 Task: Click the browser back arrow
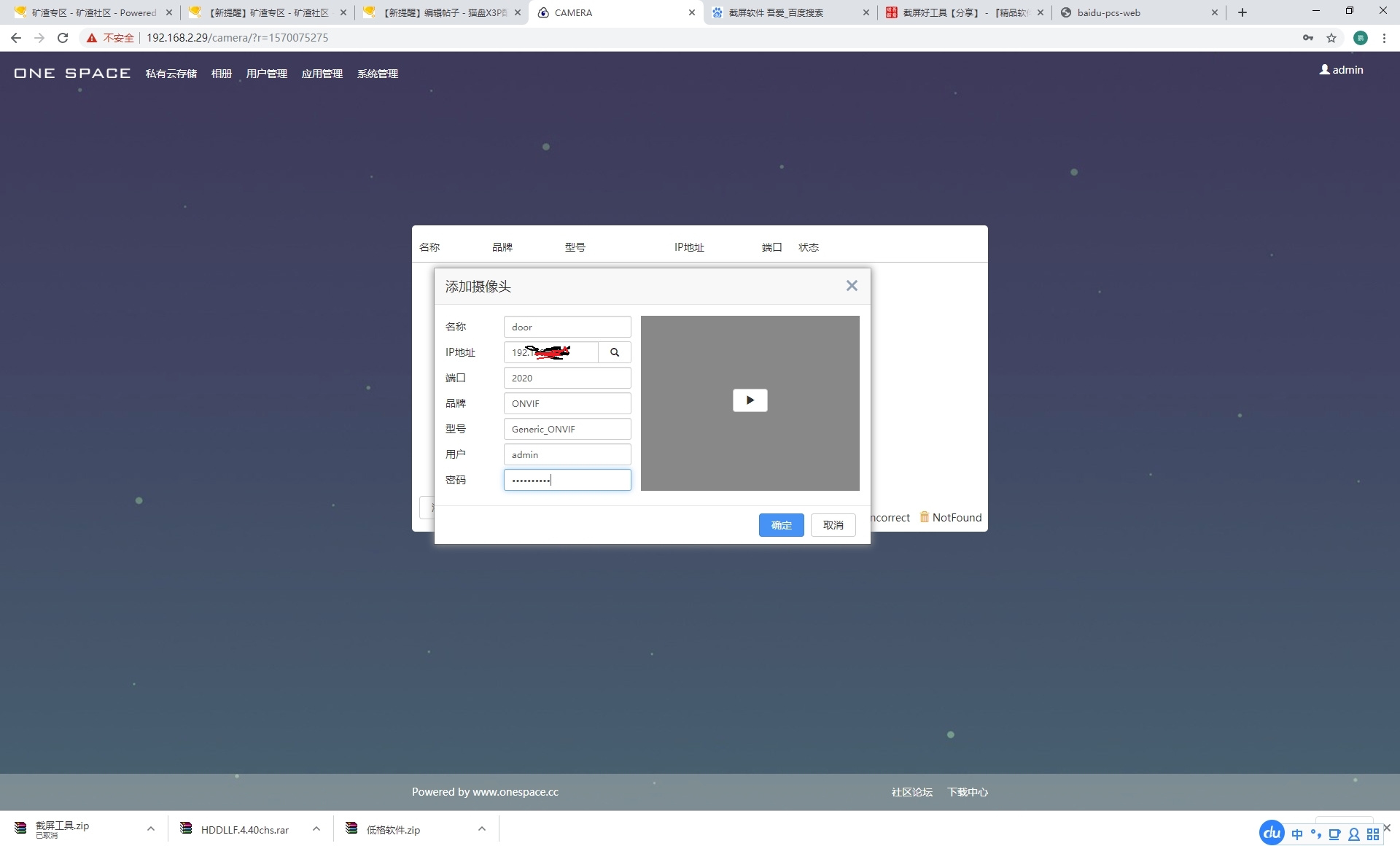click(16, 38)
